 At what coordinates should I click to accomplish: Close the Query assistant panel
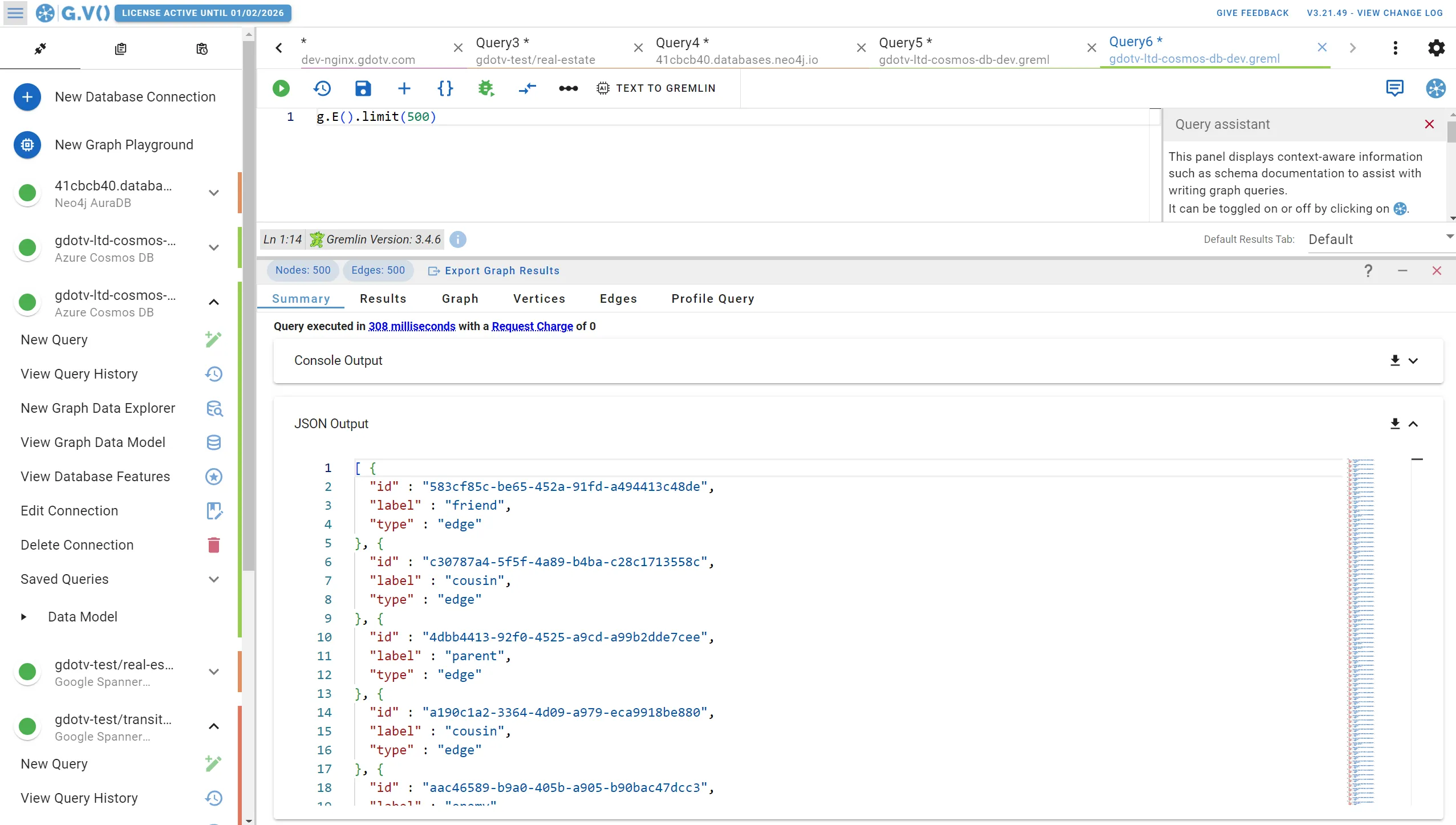click(x=1429, y=124)
